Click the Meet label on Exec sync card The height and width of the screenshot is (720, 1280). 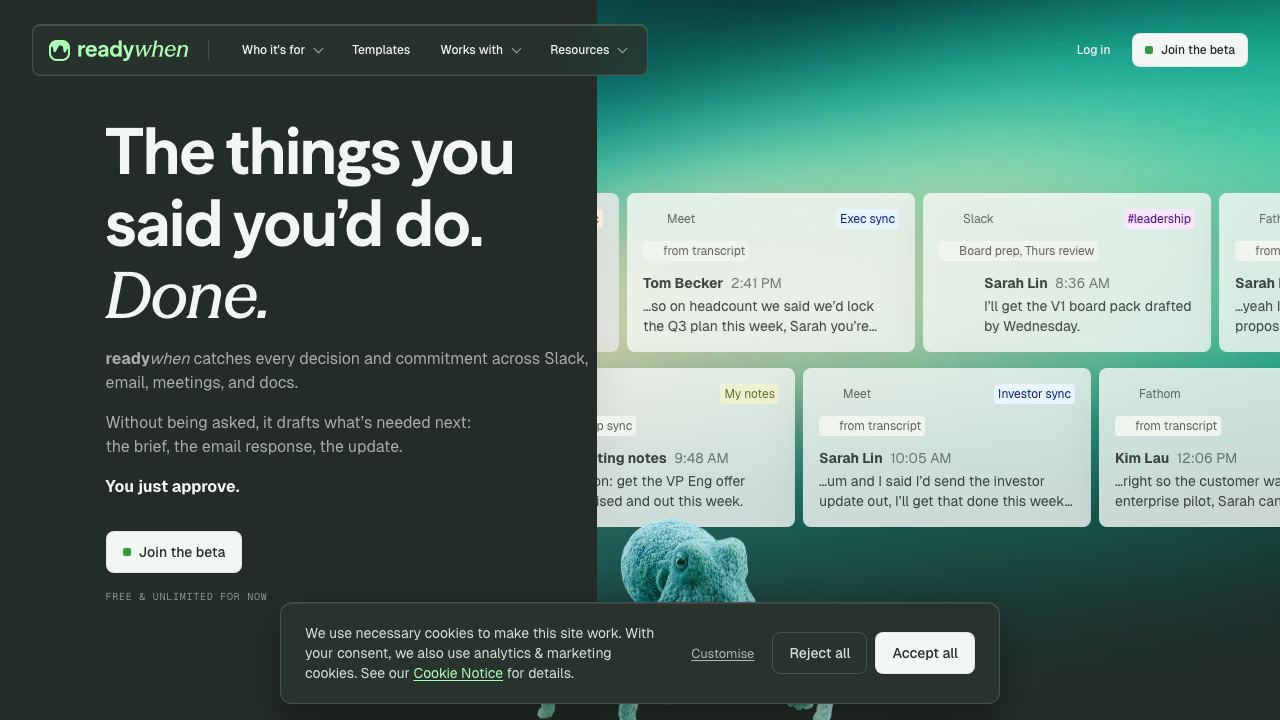681,219
